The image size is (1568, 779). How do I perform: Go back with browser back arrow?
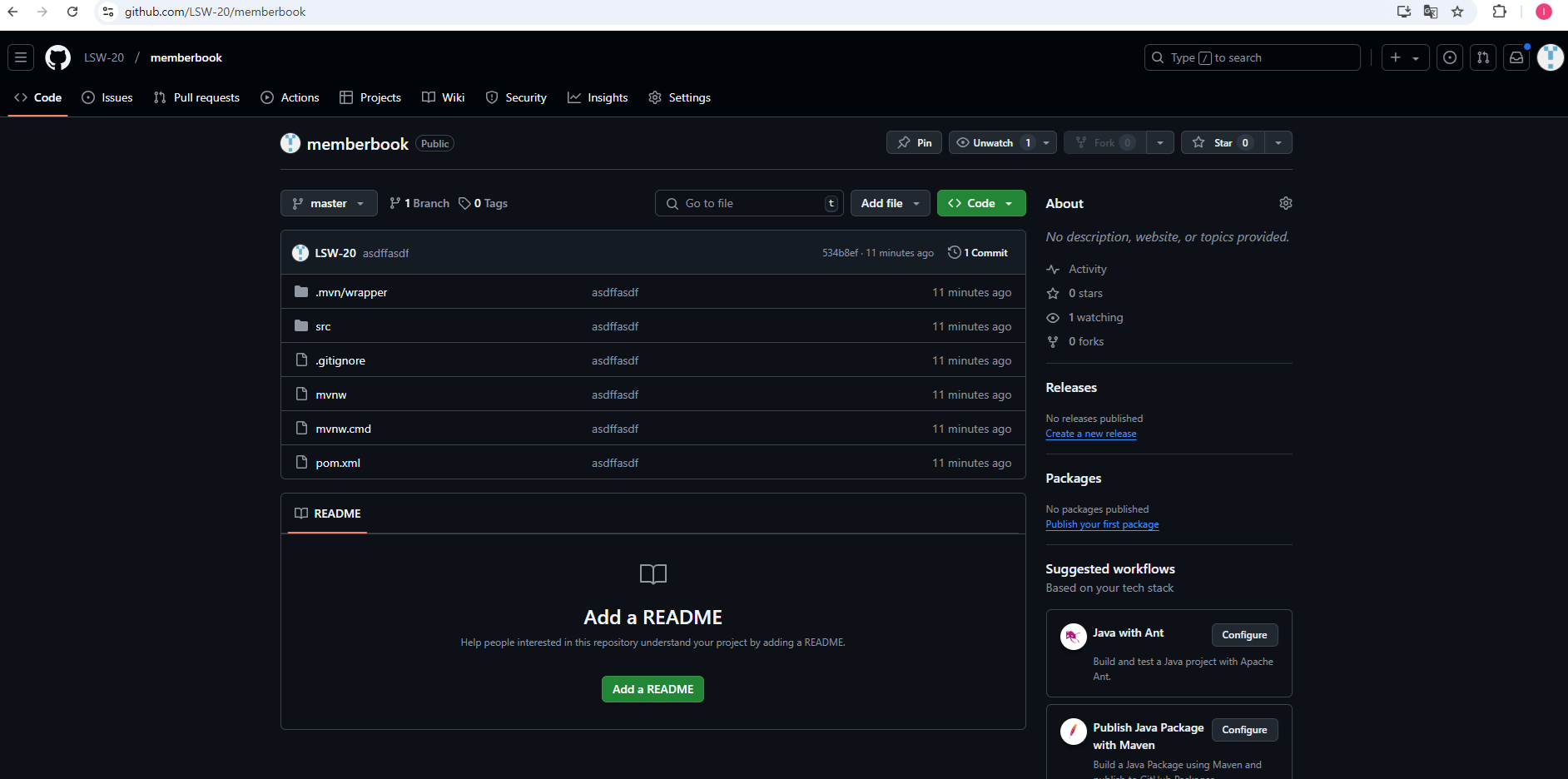coord(12,12)
